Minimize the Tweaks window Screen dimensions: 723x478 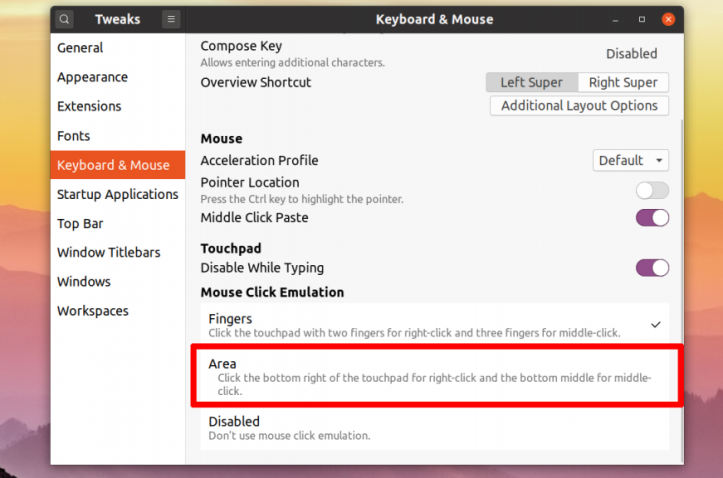point(615,19)
